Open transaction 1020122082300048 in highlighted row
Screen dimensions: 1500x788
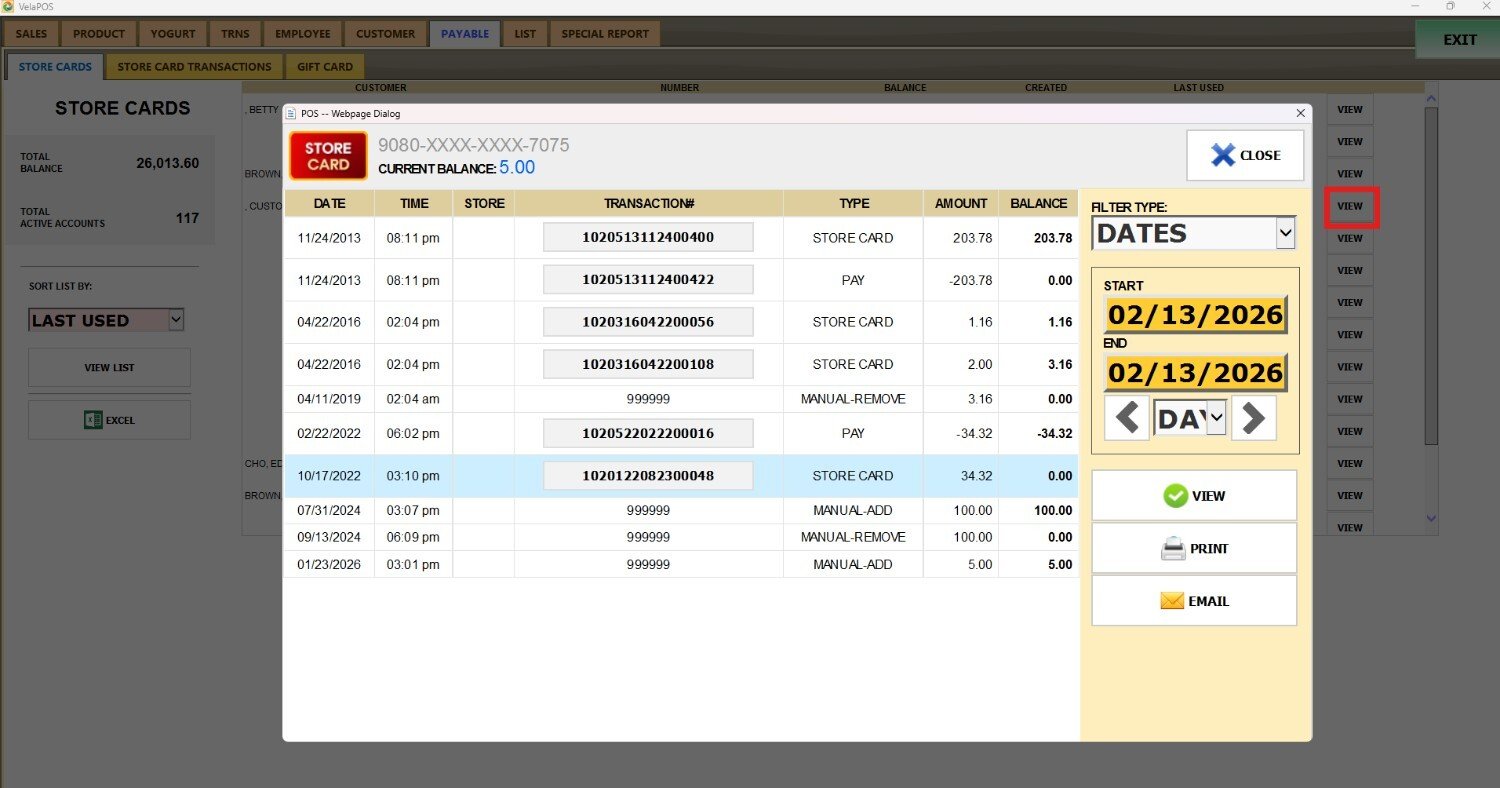click(647, 476)
